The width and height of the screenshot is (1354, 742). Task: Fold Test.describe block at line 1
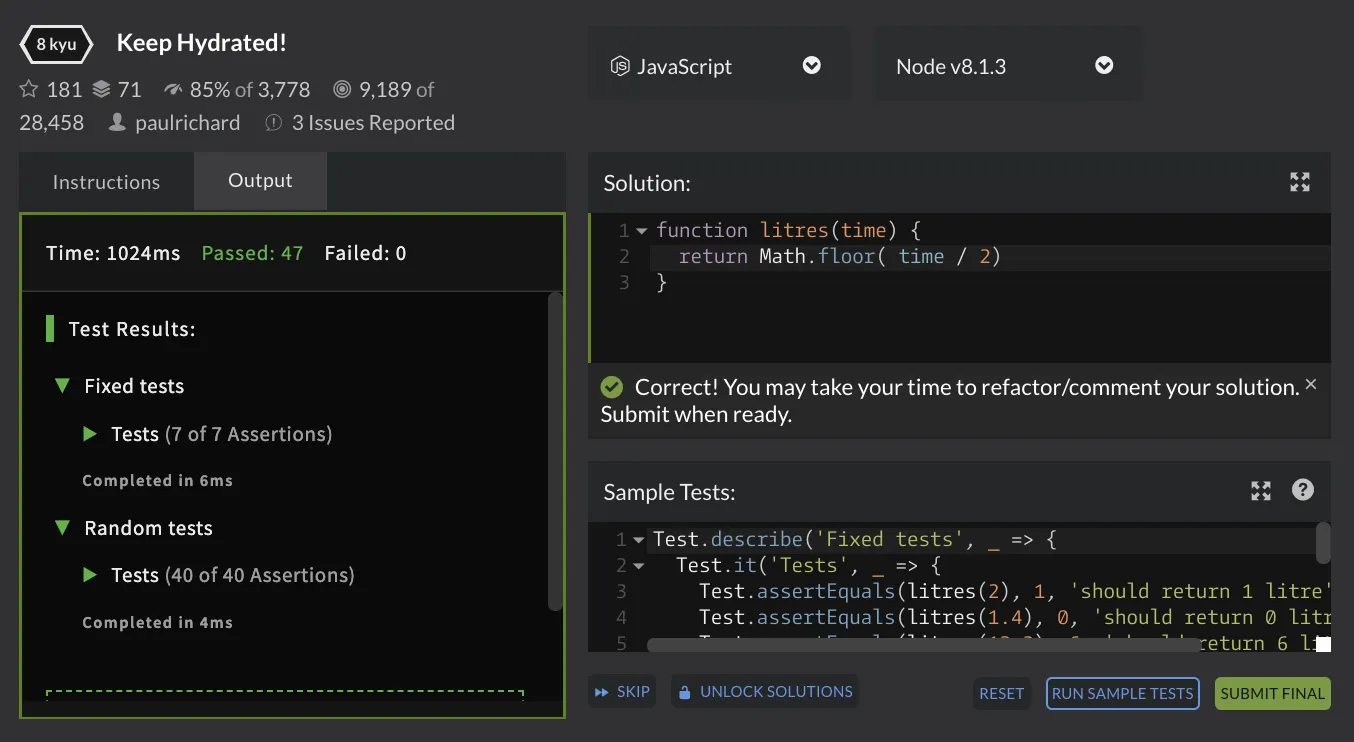639,540
